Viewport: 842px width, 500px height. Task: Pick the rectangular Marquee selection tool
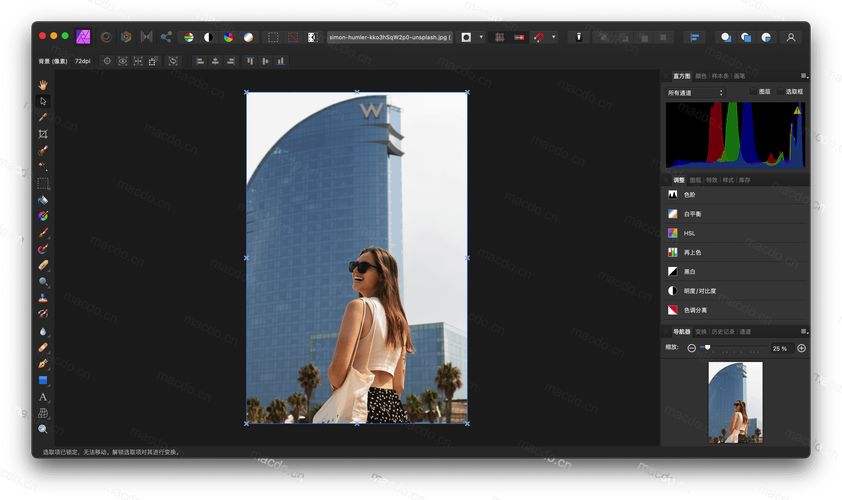43,183
